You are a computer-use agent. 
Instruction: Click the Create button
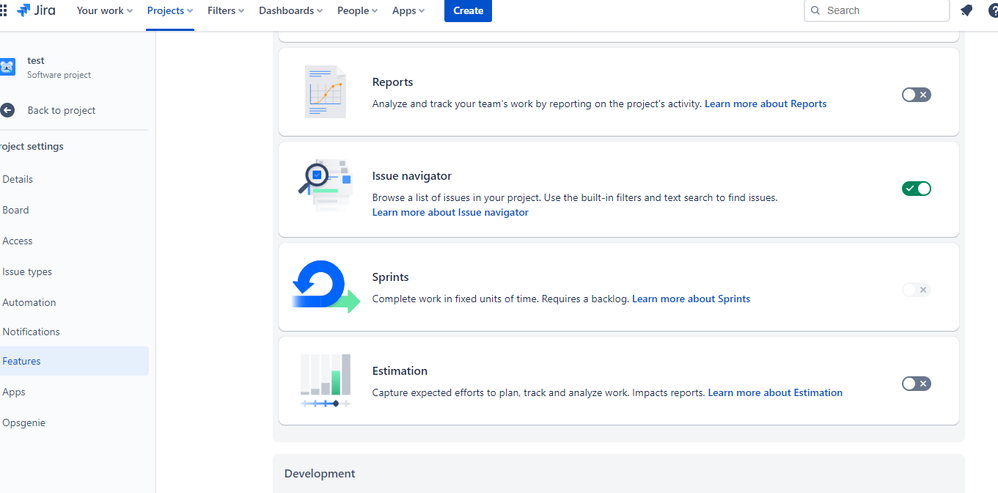click(468, 11)
